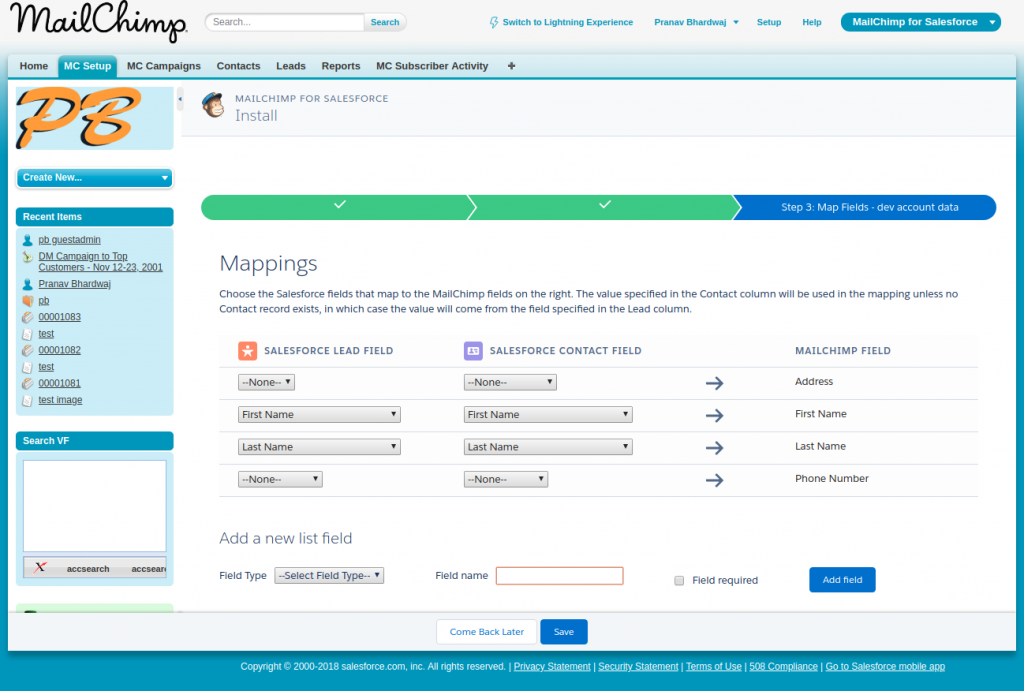This screenshot has width=1024, height=691.
Task: Click the user icon beside pb guestadmin
Action: (x=27, y=240)
